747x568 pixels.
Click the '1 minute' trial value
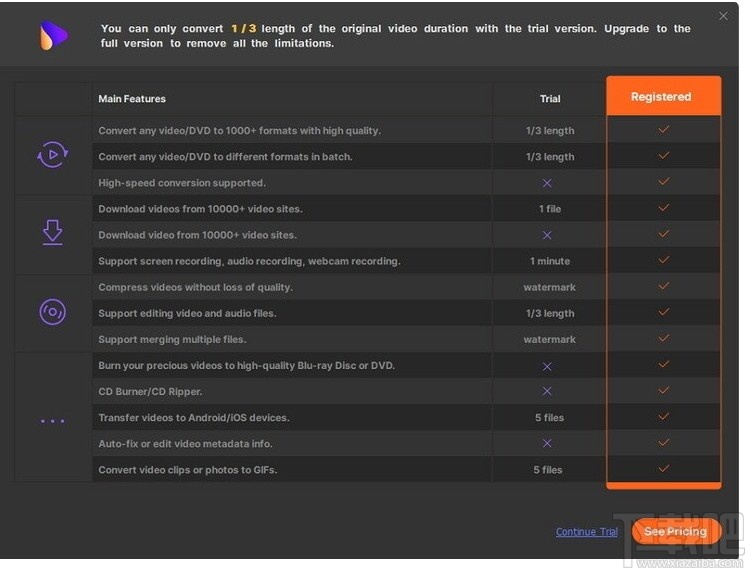click(550, 261)
